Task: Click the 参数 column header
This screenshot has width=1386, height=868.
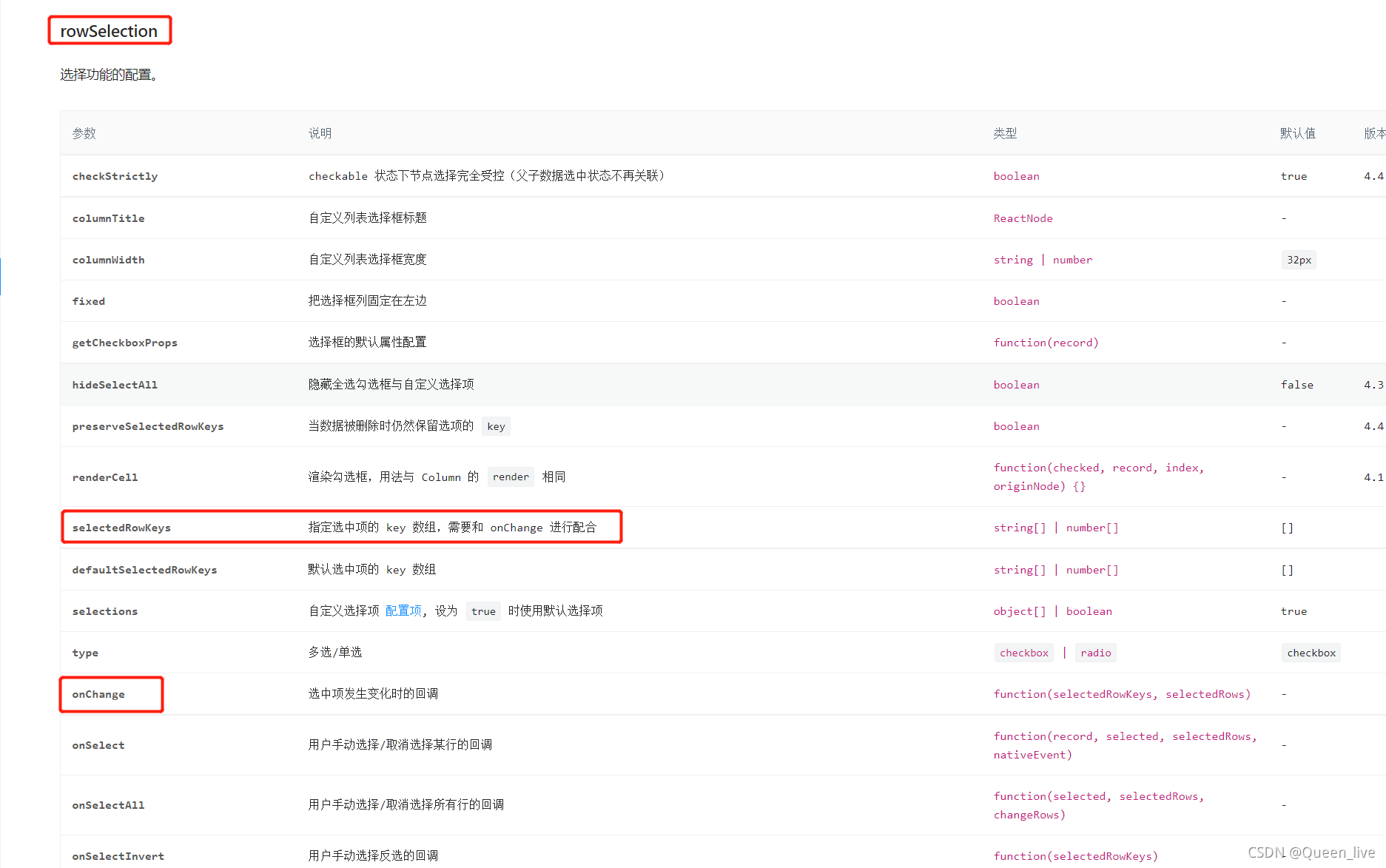Action: [x=84, y=133]
